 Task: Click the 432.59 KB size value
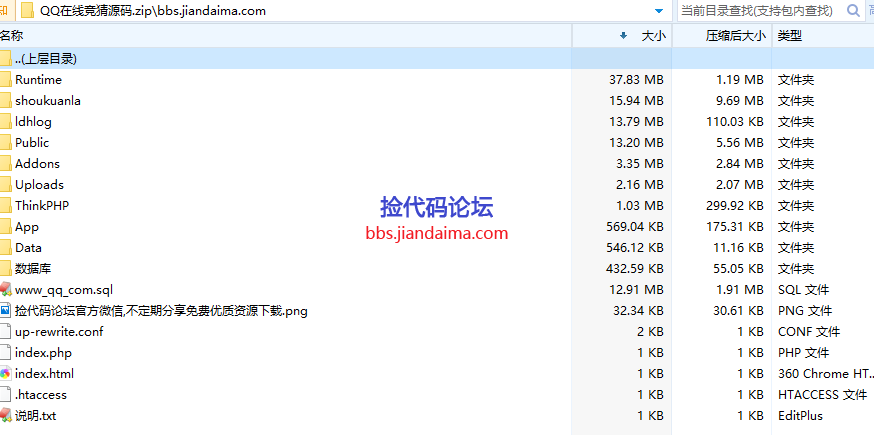point(635,269)
